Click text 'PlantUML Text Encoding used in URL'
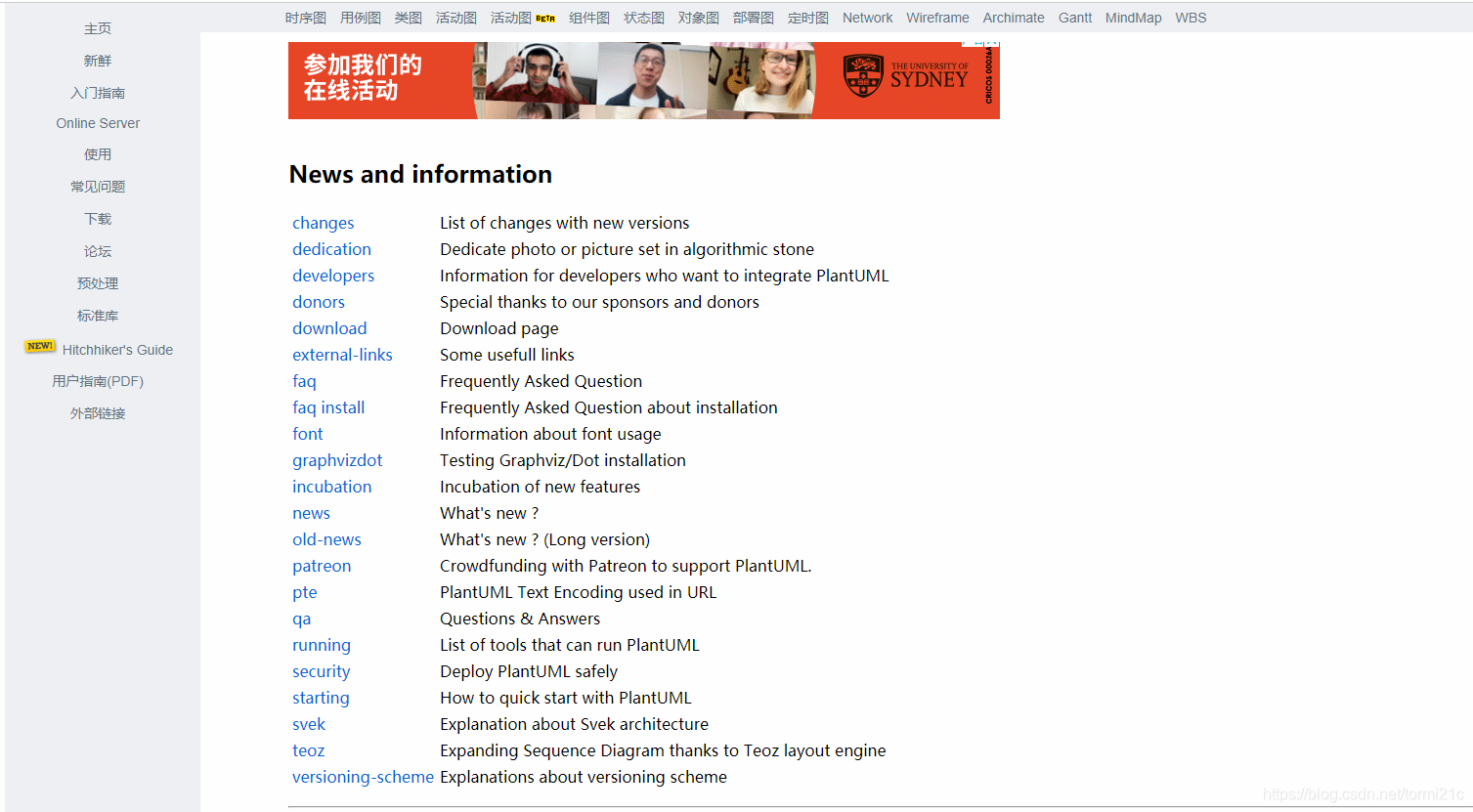 point(578,592)
